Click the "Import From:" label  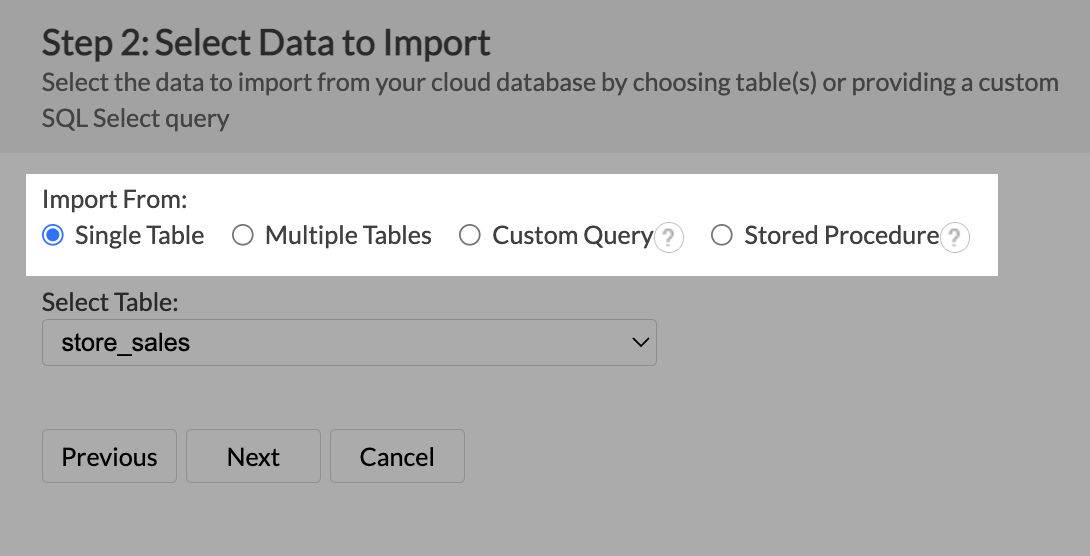(115, 199)
